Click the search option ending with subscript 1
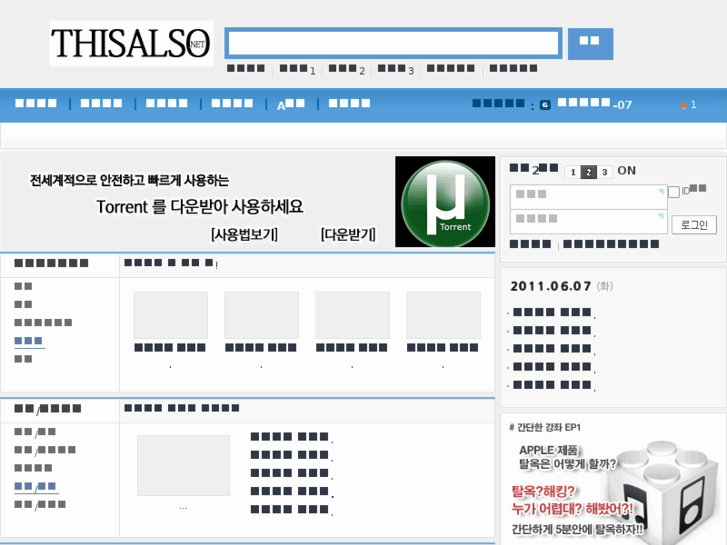This screenshot has height=545, width=727. click(297, 69)
